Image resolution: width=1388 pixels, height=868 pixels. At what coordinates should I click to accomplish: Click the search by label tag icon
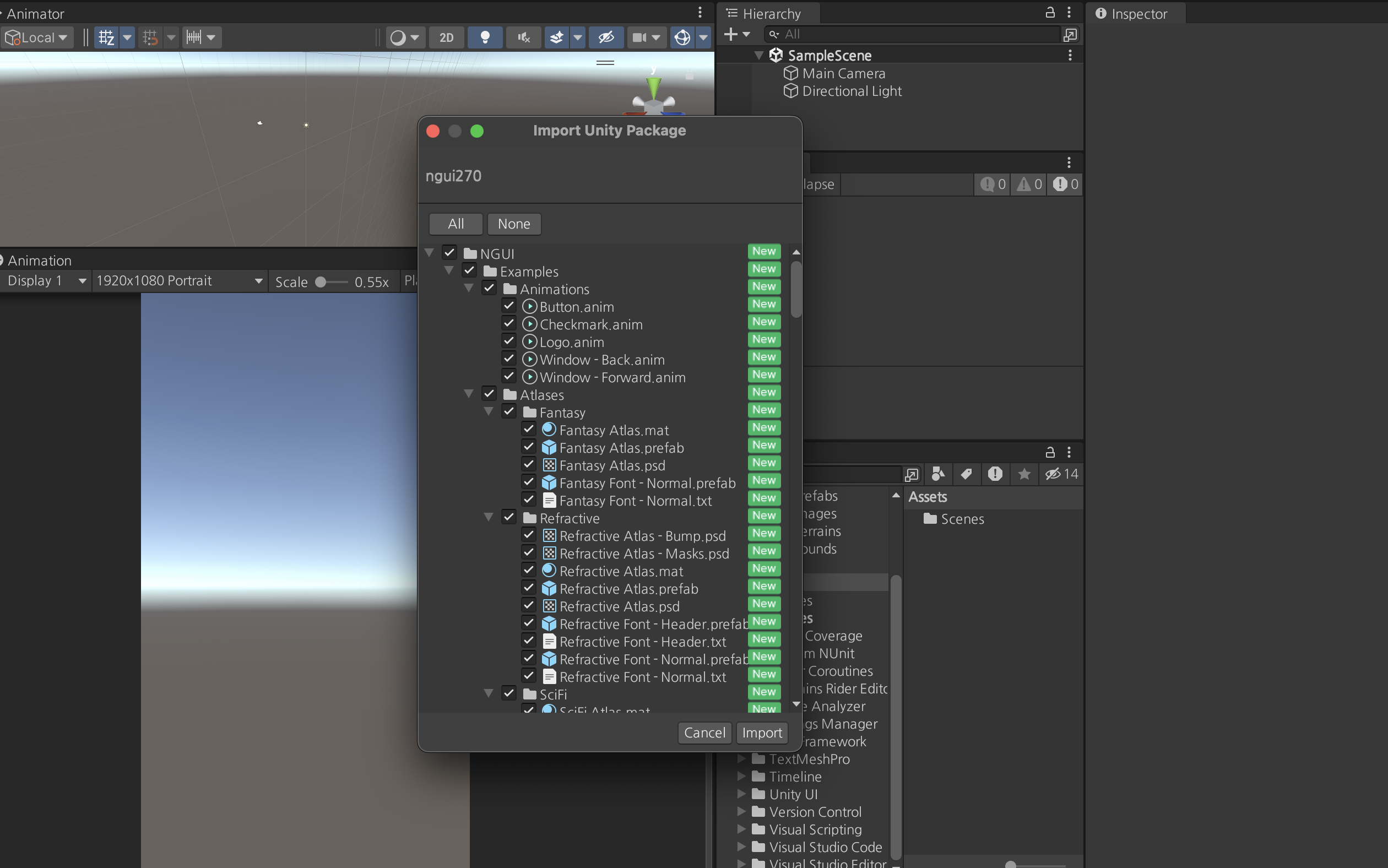click(x=966, y=474)
